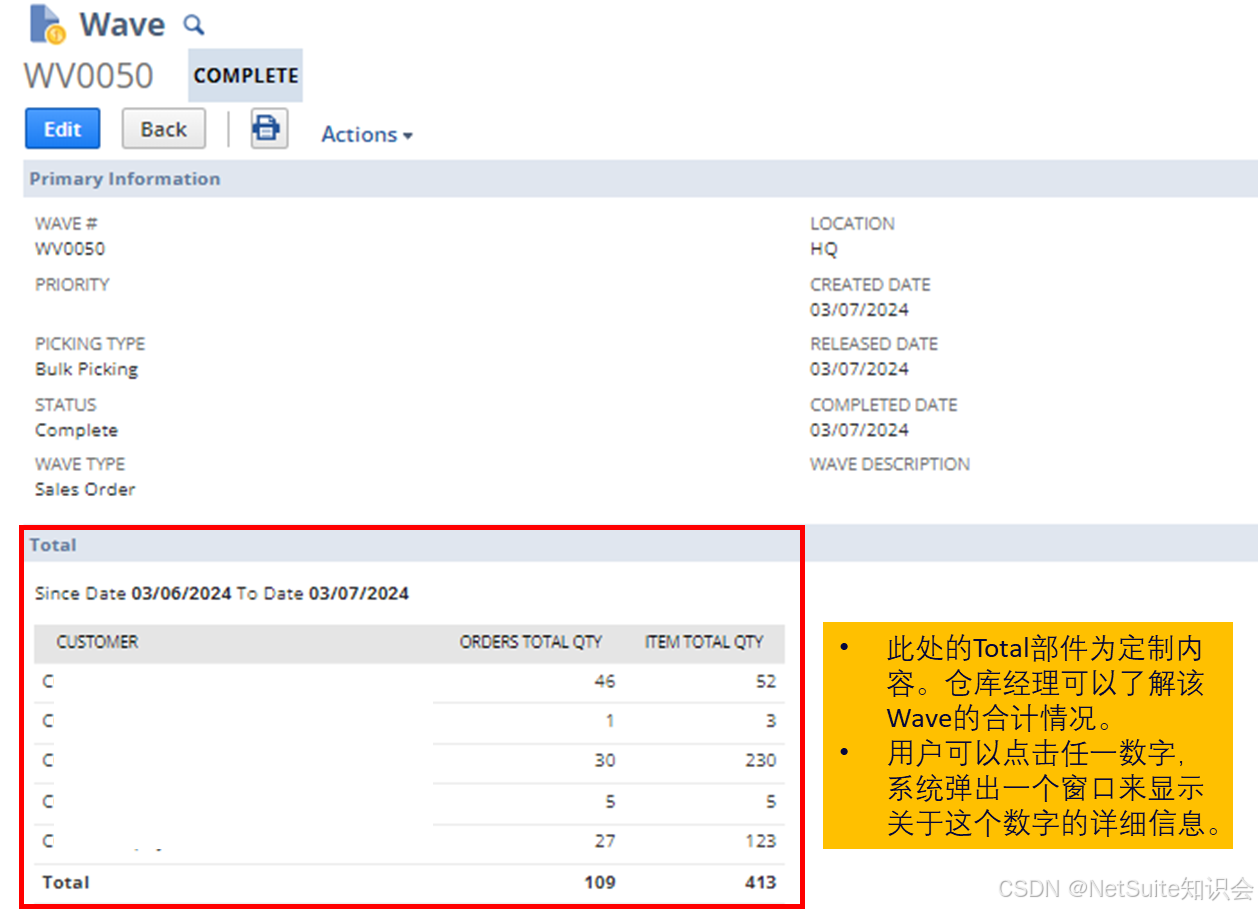Click the ITEM TOTAL QTY column header
The width and height of the screenshot is (1258, 910).
pos(704,642)
